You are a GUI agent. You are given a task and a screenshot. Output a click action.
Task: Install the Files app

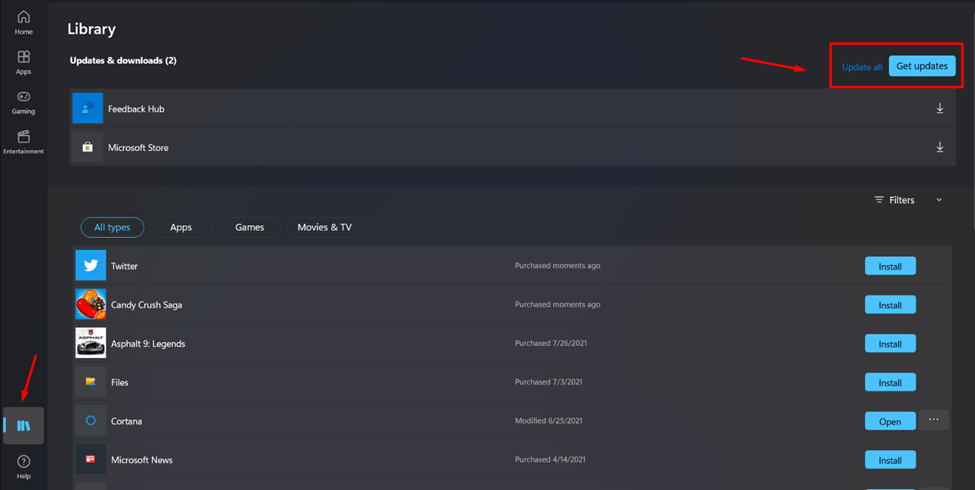pos(890,382)
